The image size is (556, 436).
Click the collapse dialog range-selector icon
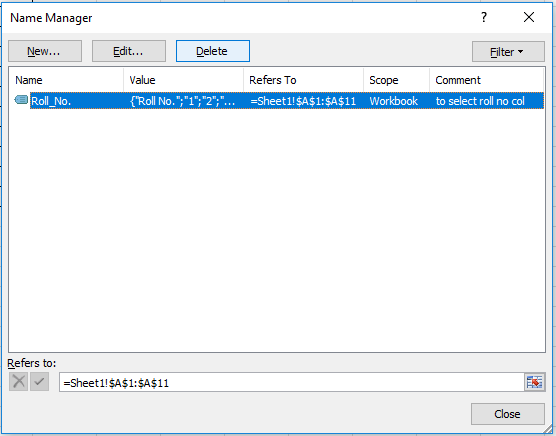[534, 382]
